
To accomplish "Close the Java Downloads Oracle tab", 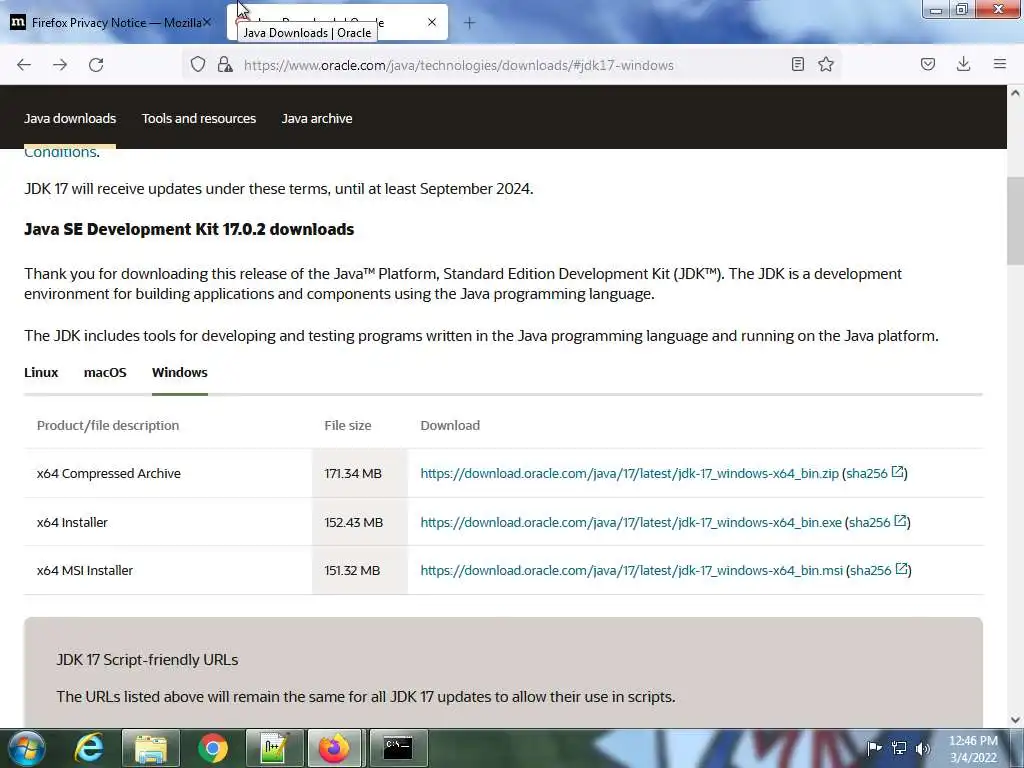I will tap(432, 22).
